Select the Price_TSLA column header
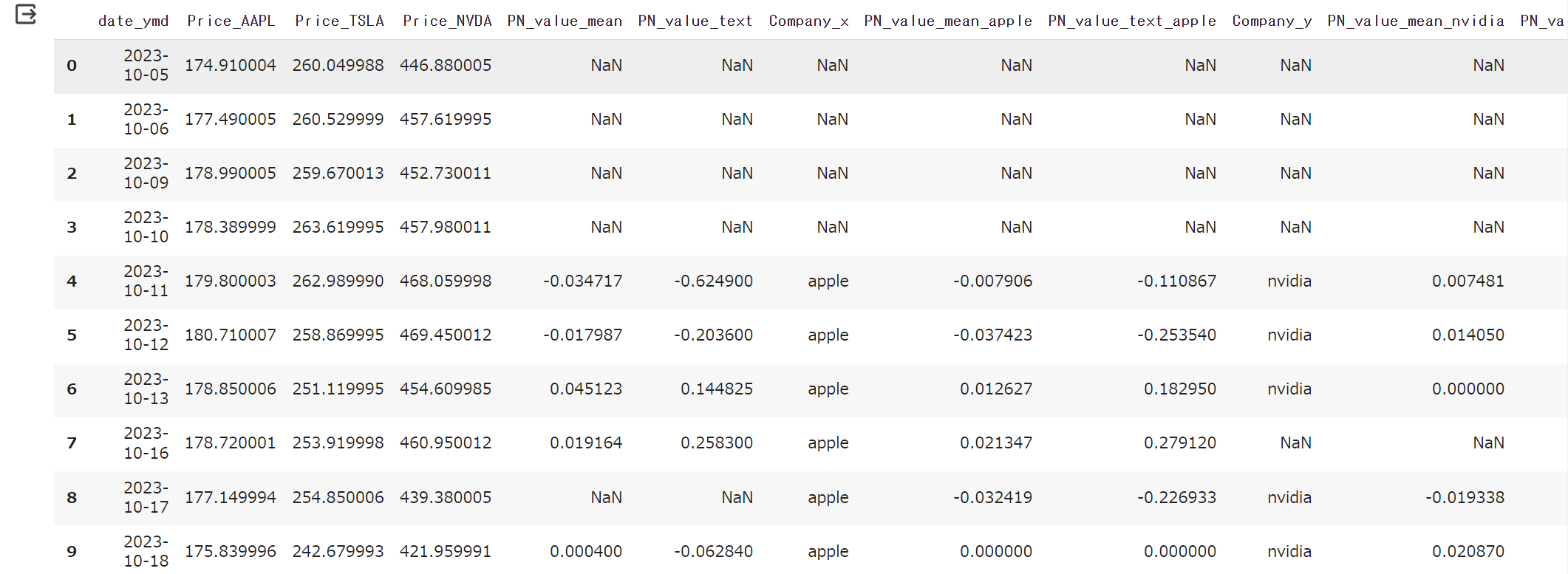 (x=339, y=21)
